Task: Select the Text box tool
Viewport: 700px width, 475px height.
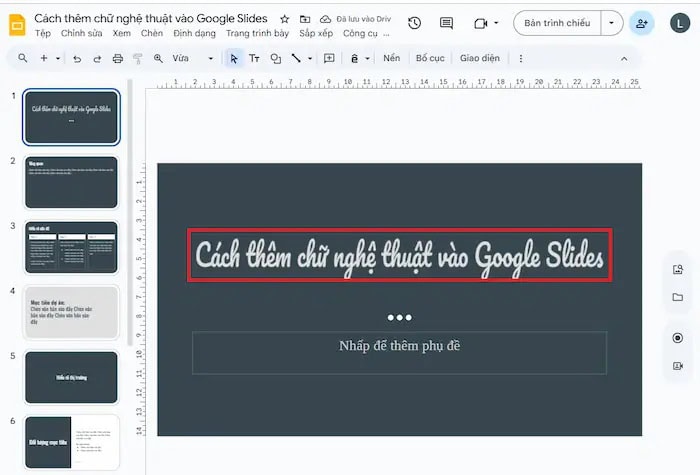Action: (254, 58)
